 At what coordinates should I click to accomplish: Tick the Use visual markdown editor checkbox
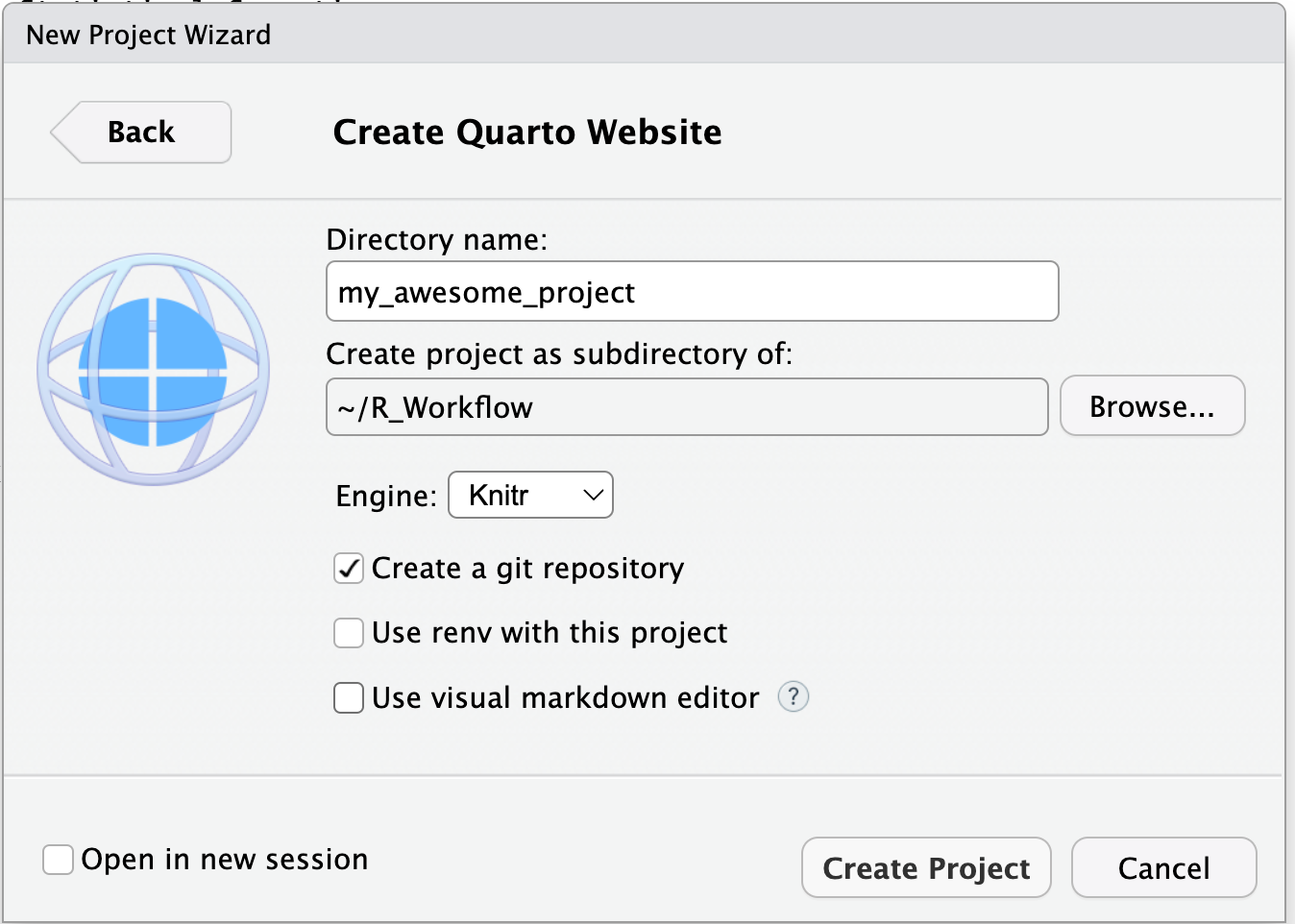[x=349, y=697]
